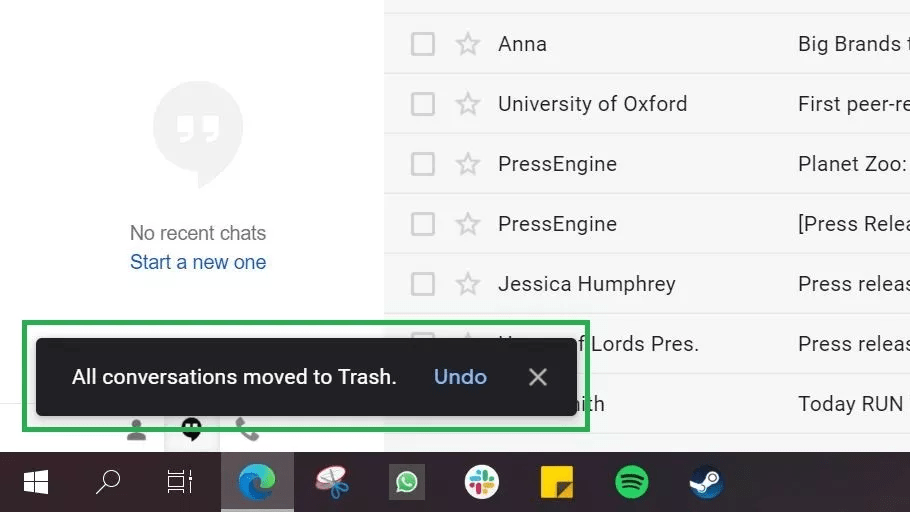This screenshot has width=910, height=512.
Task: Click the Start a new one link
Action: pos(198,262)
